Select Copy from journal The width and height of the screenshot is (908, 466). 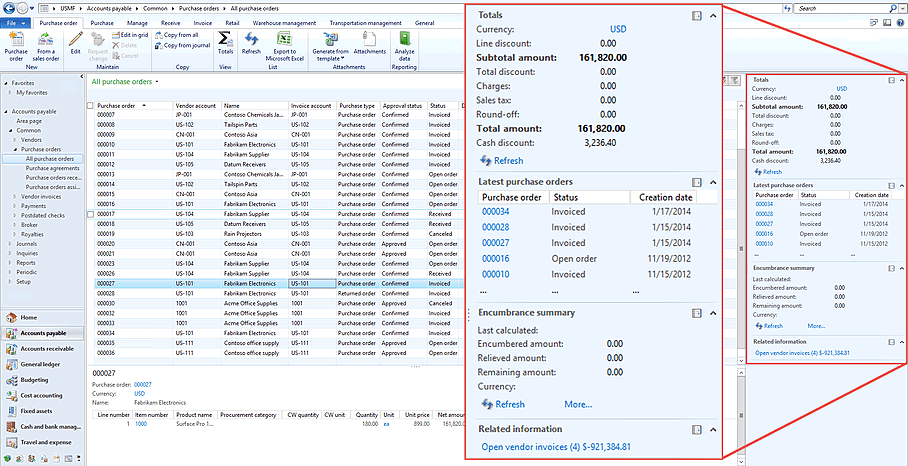pos(182,45)
